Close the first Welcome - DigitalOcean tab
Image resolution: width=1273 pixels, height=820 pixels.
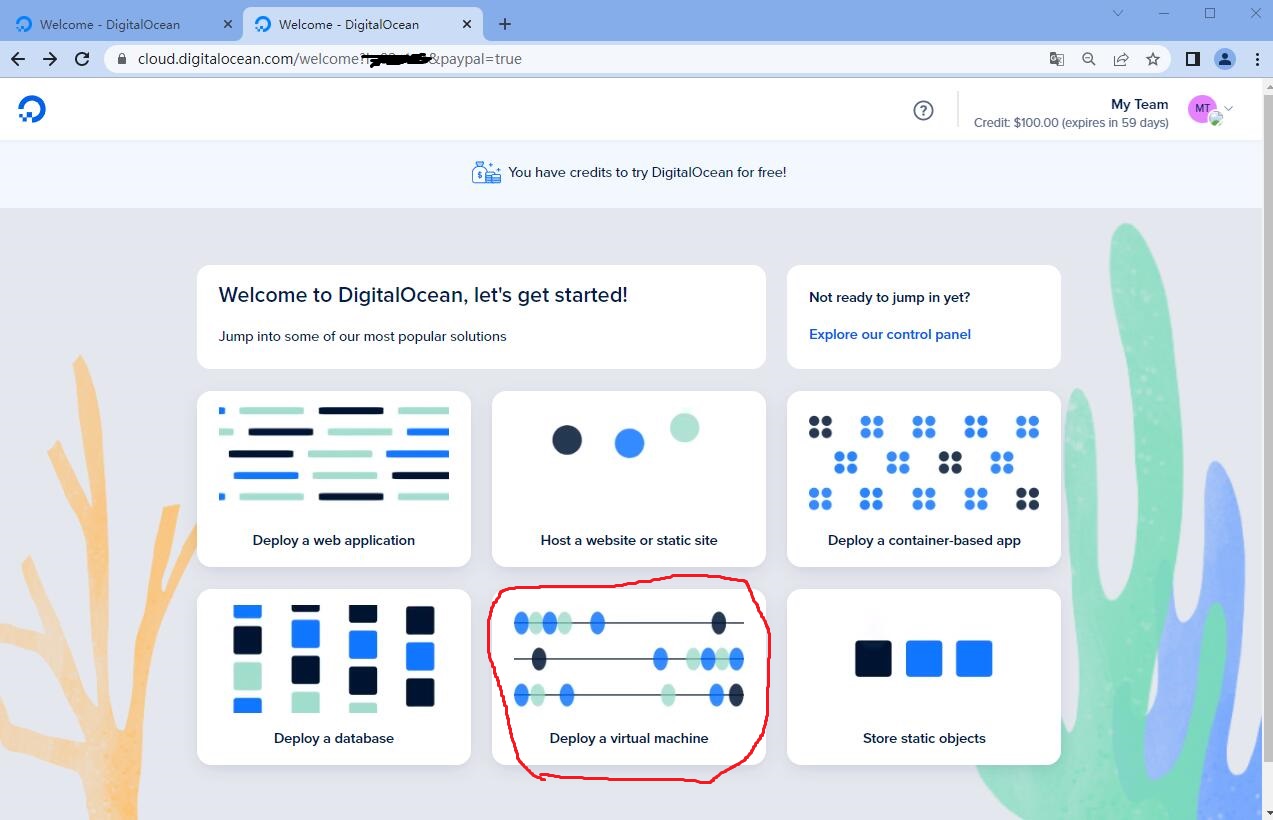[227, 24]
